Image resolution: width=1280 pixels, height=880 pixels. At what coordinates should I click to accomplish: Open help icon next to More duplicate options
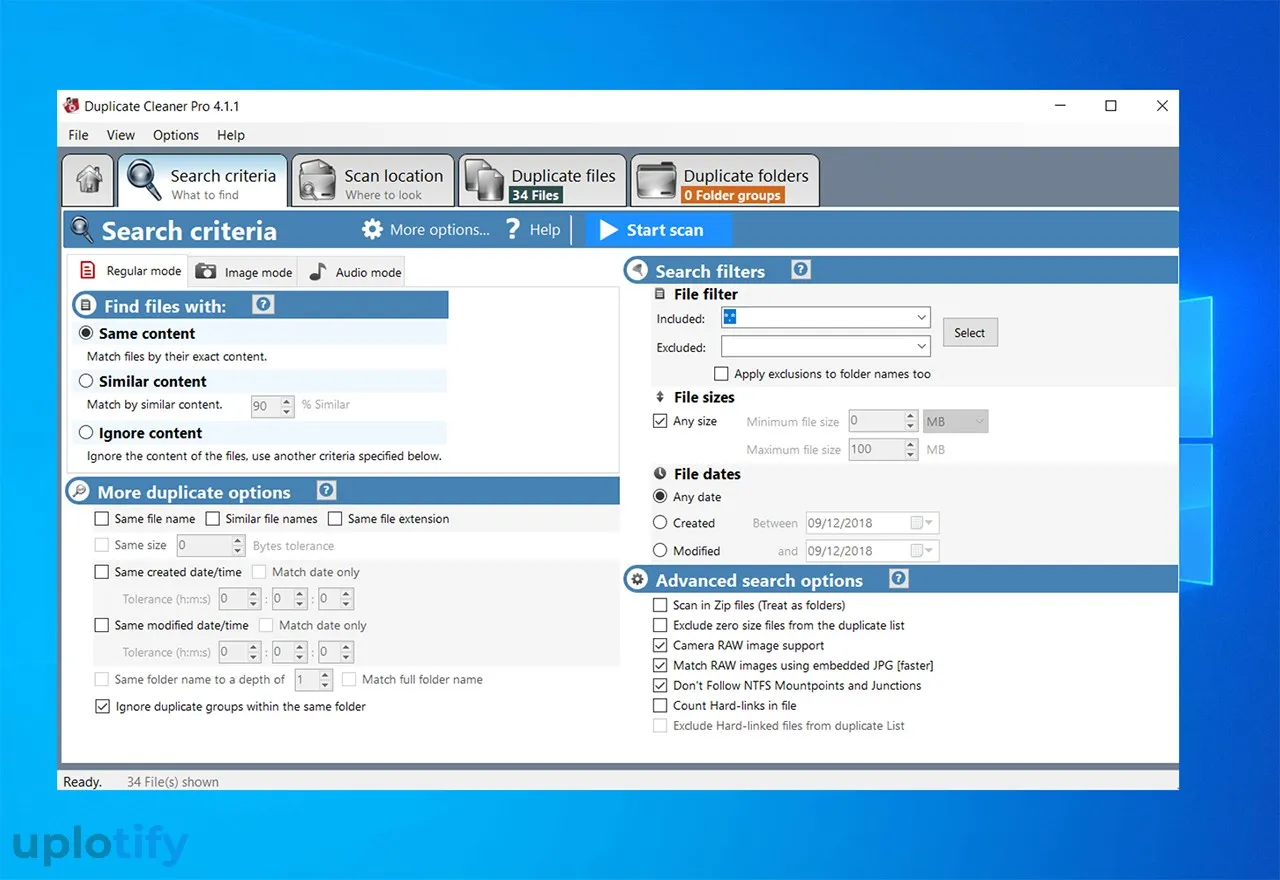tap(326, 490)
